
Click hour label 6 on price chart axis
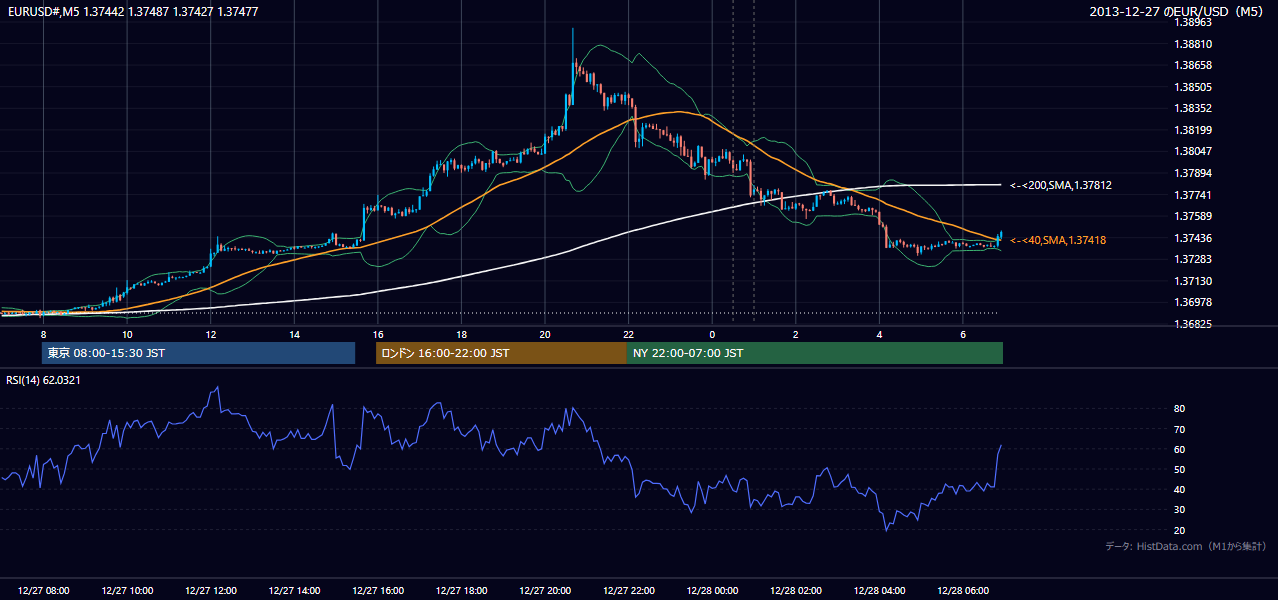pos(962,334)
